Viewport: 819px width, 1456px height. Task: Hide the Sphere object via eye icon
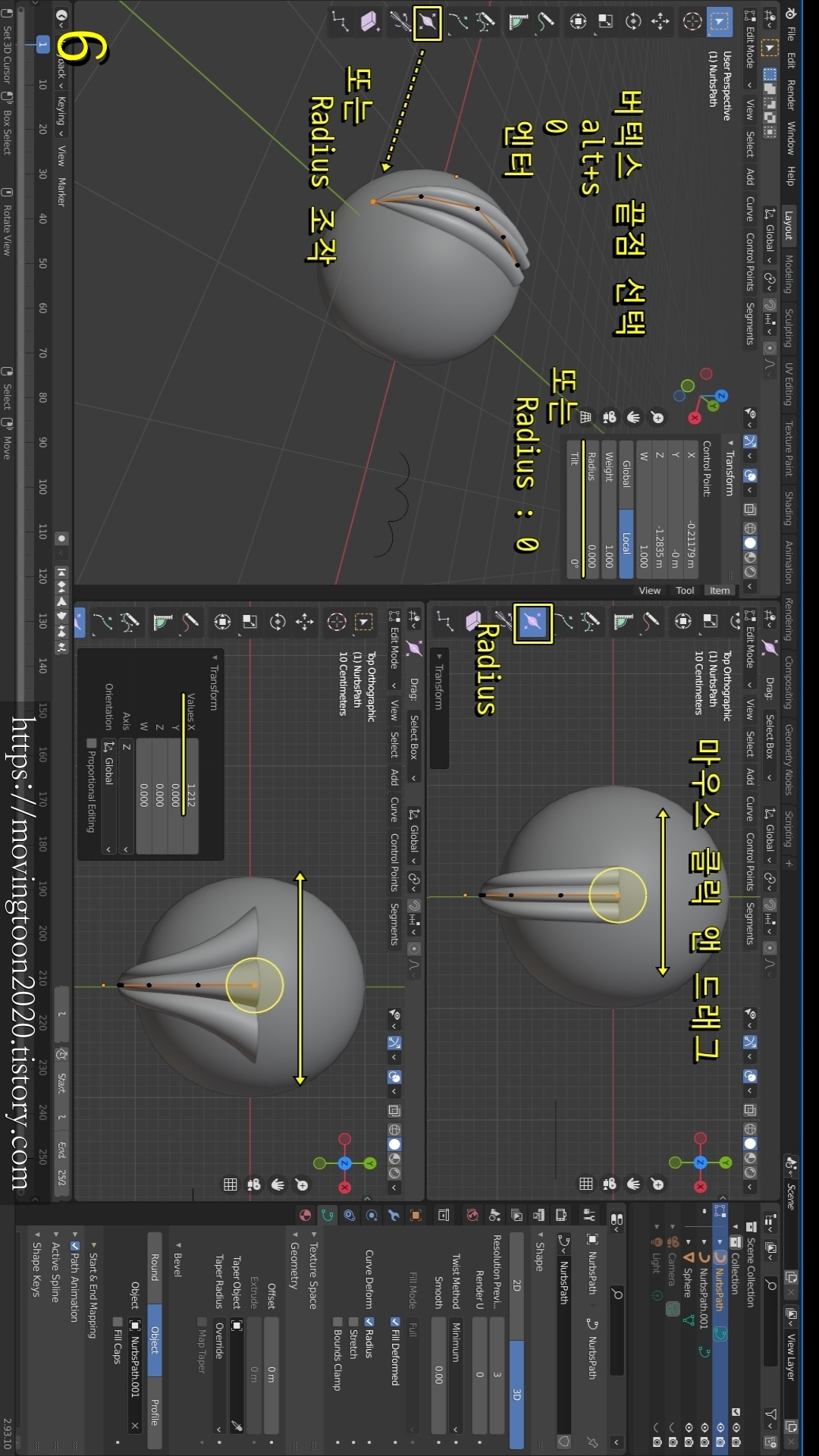coord(689,1426)
